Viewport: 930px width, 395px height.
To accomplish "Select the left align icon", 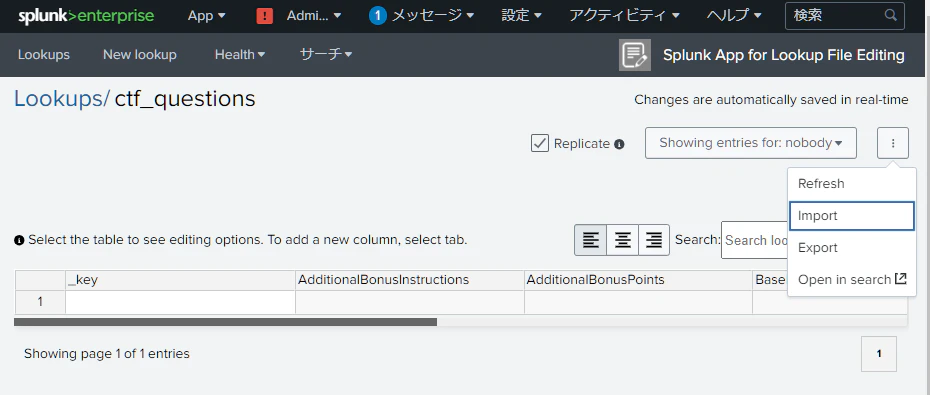I will pos(591,240).
